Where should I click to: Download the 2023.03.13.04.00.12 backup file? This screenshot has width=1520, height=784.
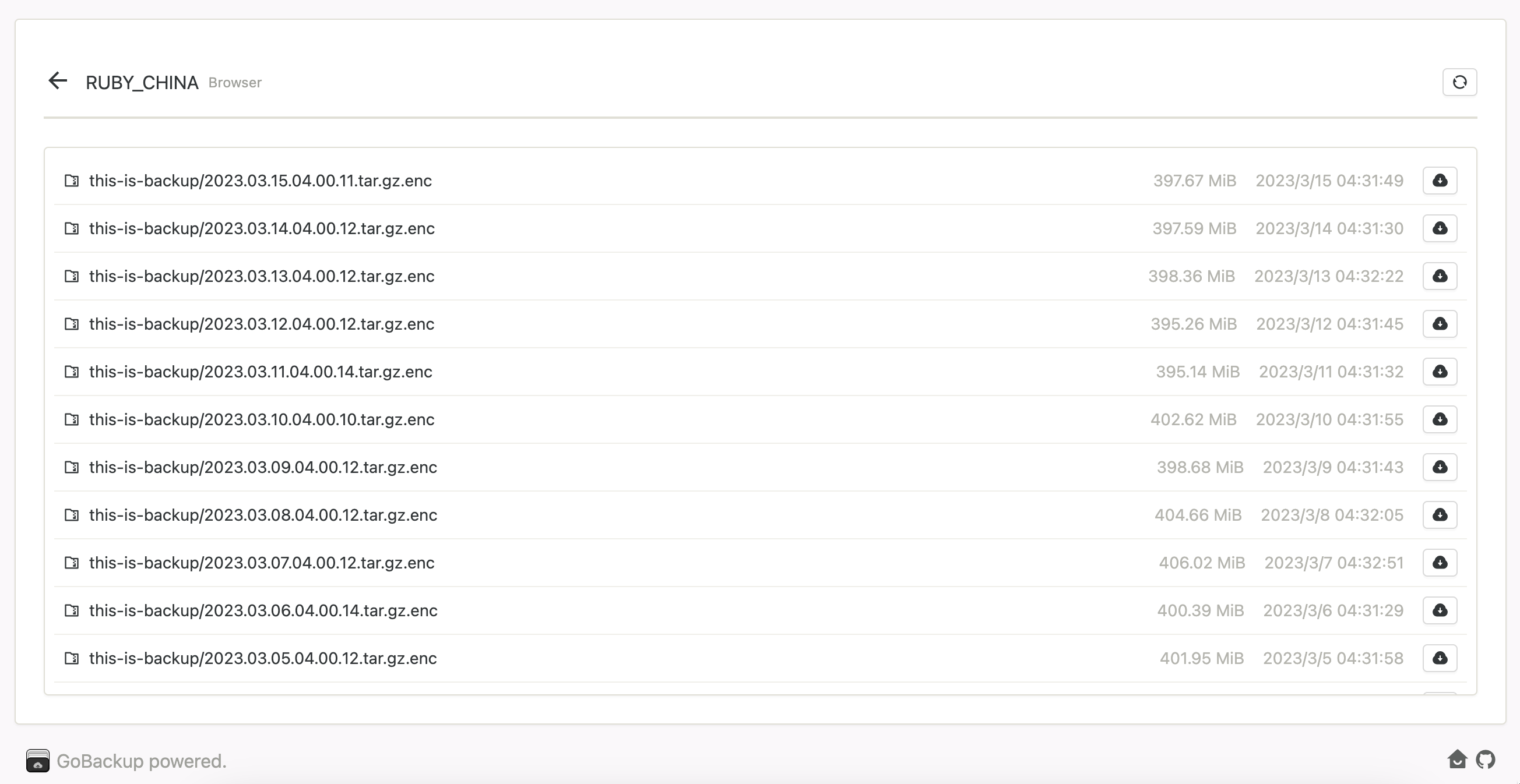click(1440, 276)
